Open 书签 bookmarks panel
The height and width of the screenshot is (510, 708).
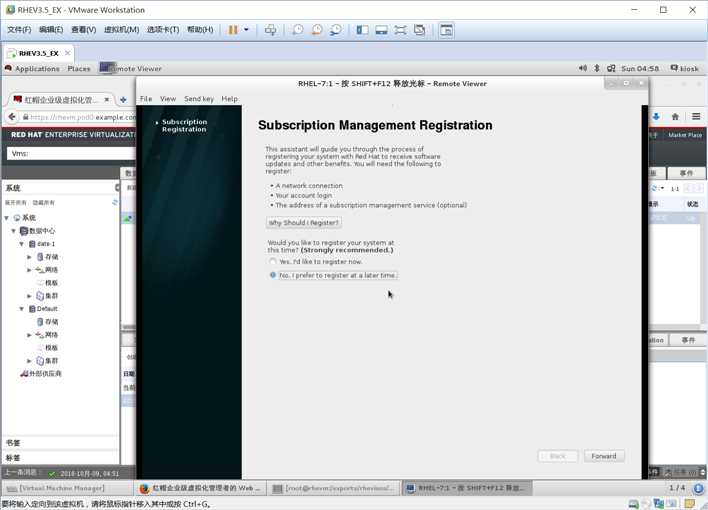(x=61, y=443)
